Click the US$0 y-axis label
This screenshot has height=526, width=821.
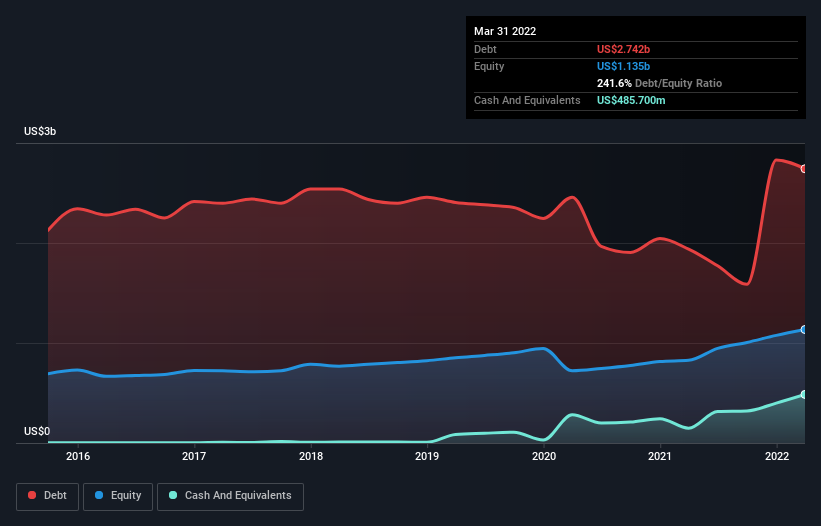click(37, 431)
